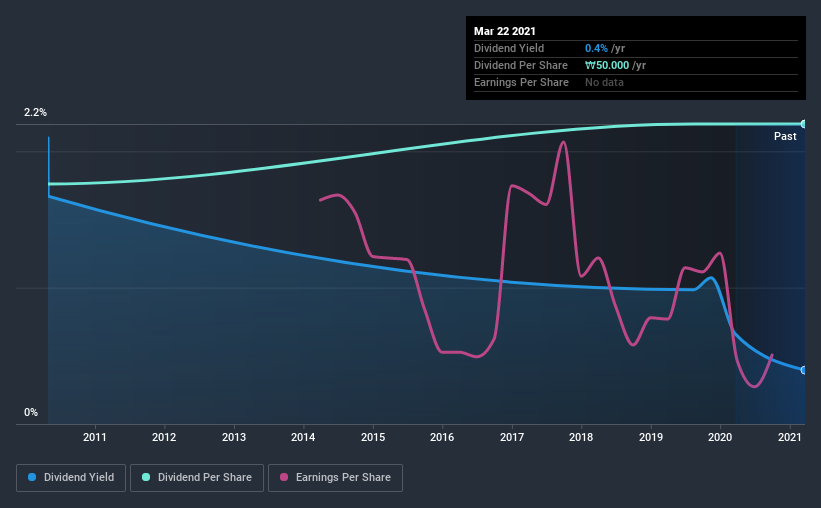Click the No data earnings value
This screenshot has width=821, height=508.
pyautogui.click(x=604, y=82)
